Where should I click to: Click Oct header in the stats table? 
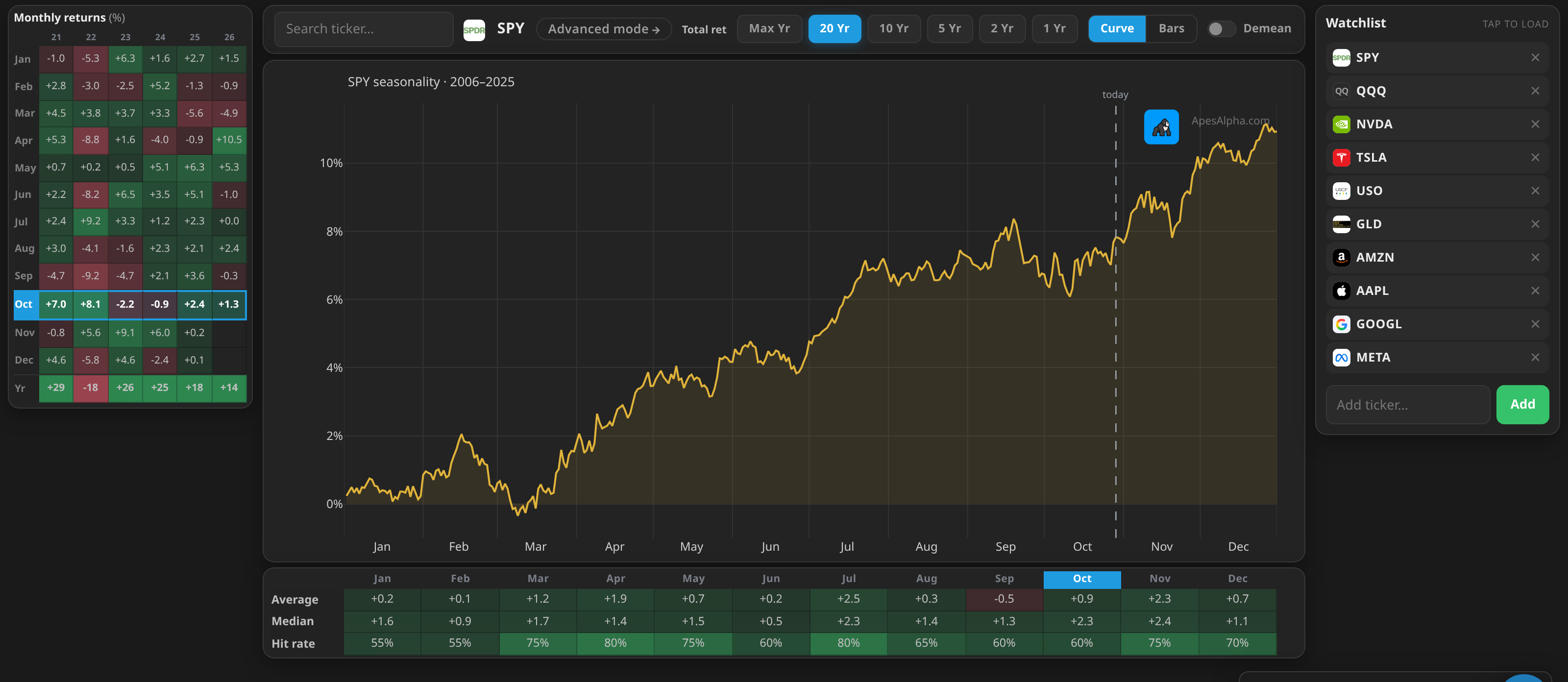1081,579
